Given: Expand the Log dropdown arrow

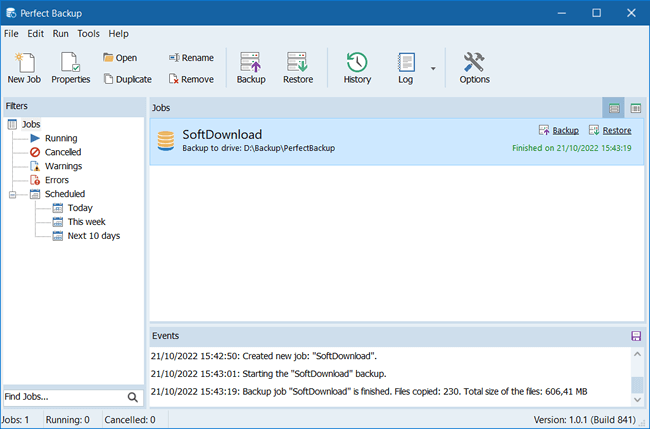Looking at the screenshot, I should (433, 69).
